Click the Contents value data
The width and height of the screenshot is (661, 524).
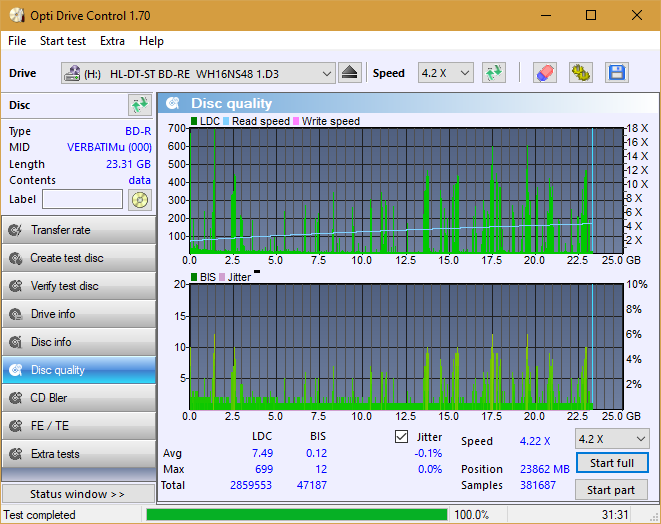tap(140, 180)
